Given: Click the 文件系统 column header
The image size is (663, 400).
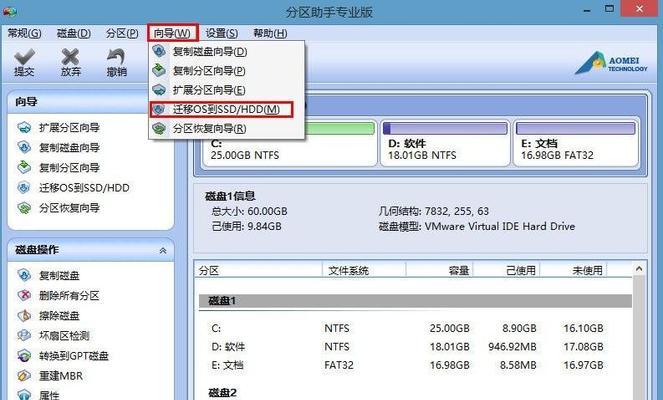Looking at the screenshot, I should coord(364,270).
